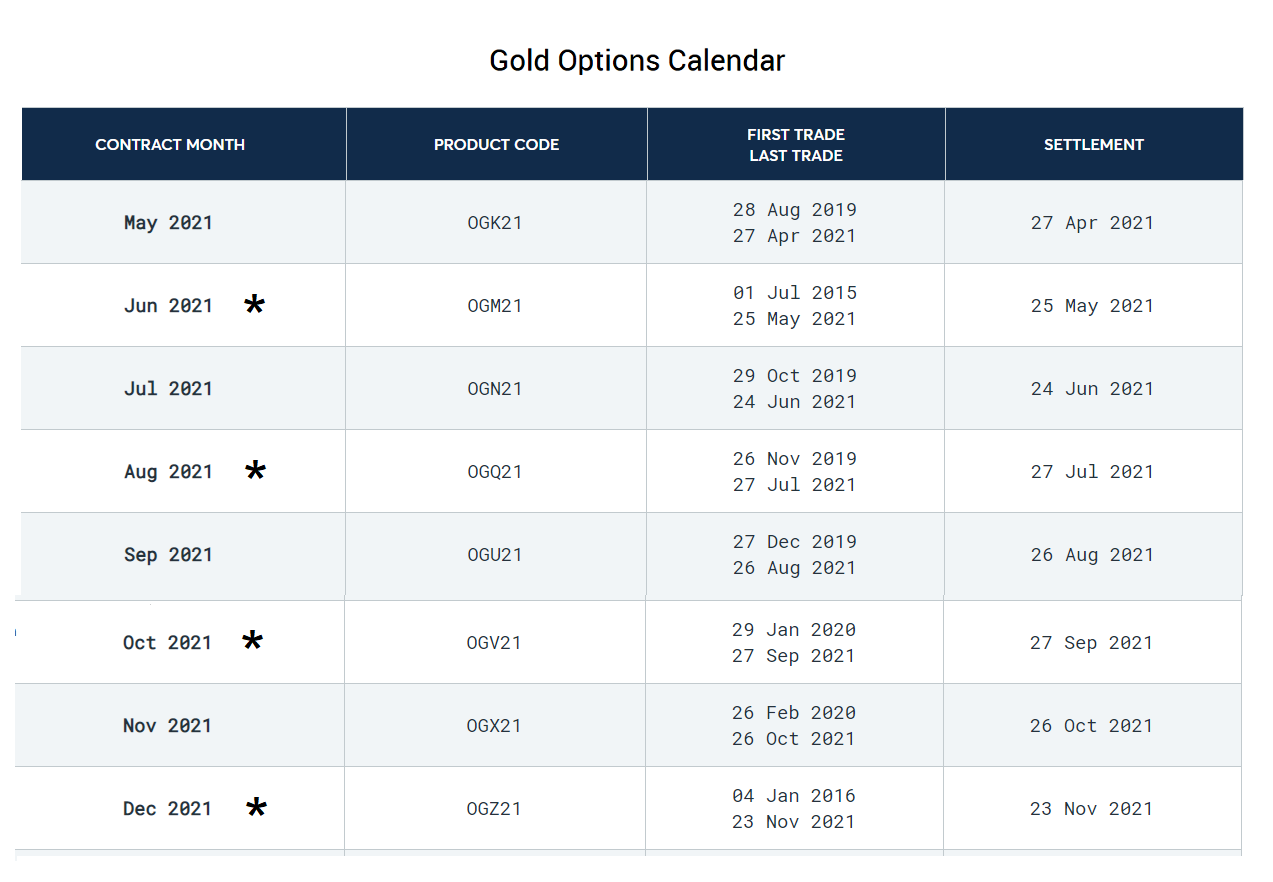Select the OGM21 product code

[x=495, y=306]
